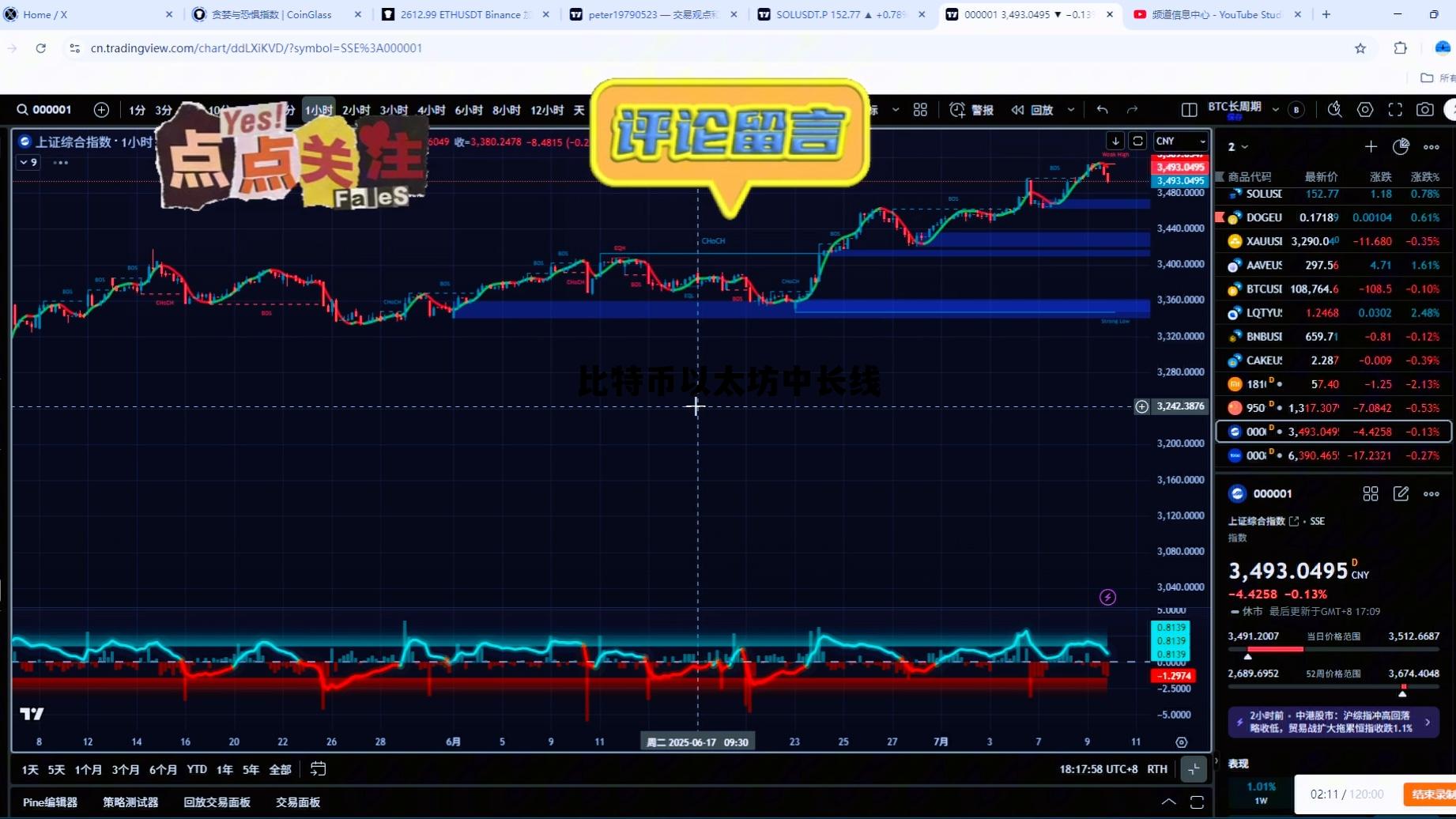The image size is (1456, 819).
Task: Take a chart snapshot with the camera icon
Action: point(1425,110)
